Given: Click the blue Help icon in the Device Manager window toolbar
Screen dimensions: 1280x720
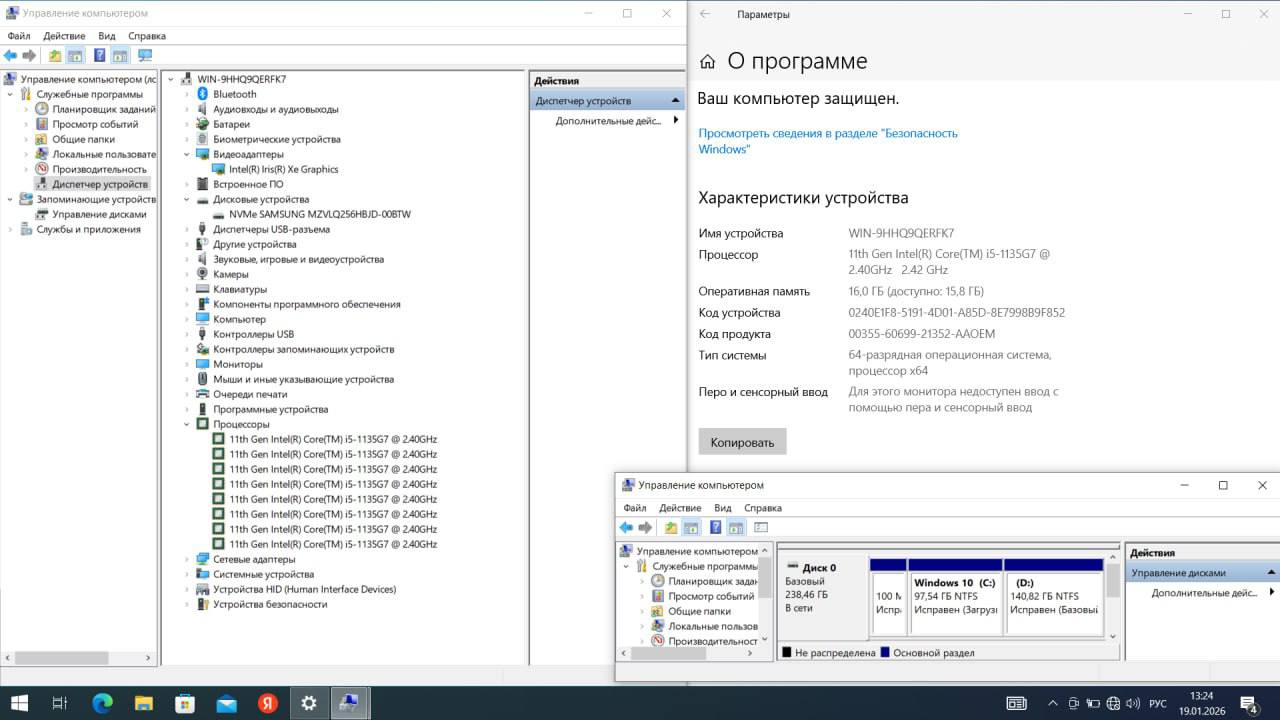Looking at the screenshot, I should [x=100, y=55].
